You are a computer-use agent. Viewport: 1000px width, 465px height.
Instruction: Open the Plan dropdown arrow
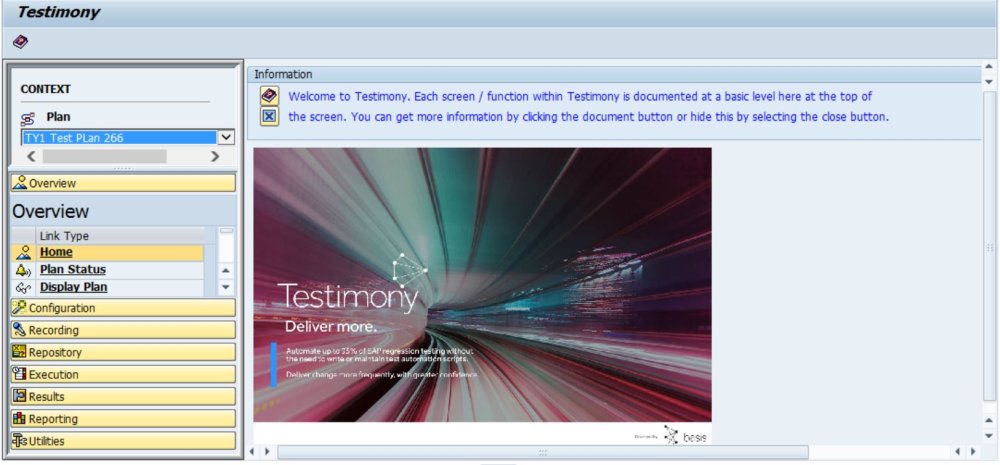(x=226, y=137)
